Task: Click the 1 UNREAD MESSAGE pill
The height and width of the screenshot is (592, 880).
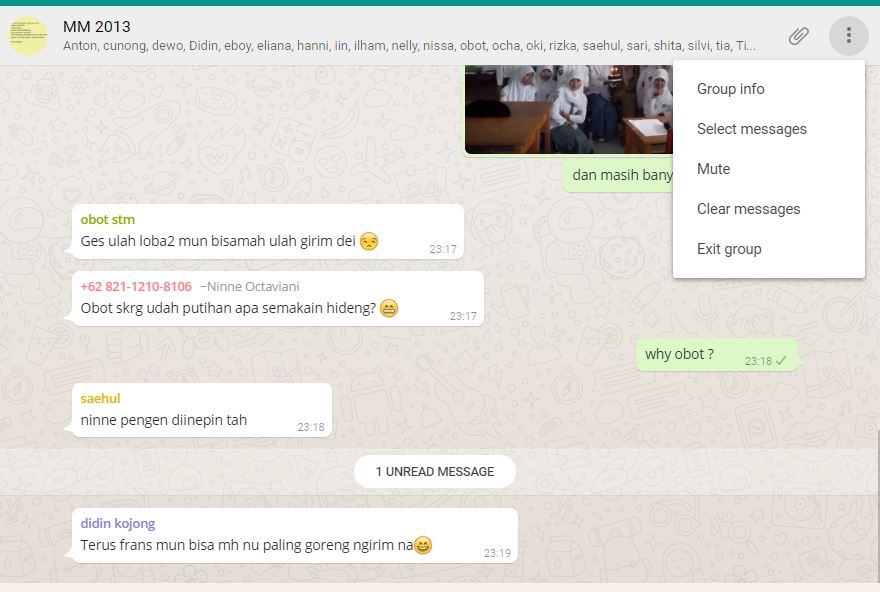Action: [435, 471]
